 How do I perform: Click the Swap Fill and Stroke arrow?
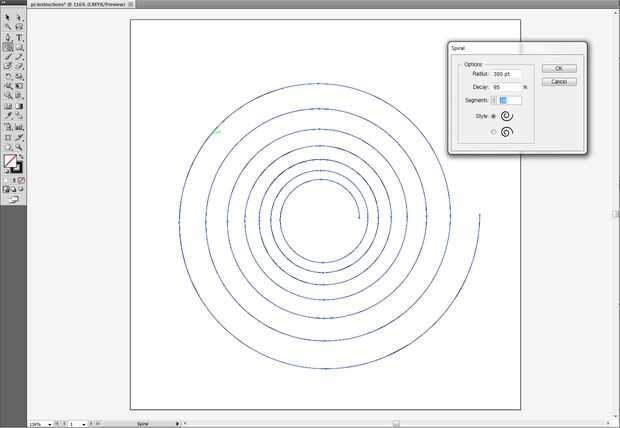click(21, 157)
